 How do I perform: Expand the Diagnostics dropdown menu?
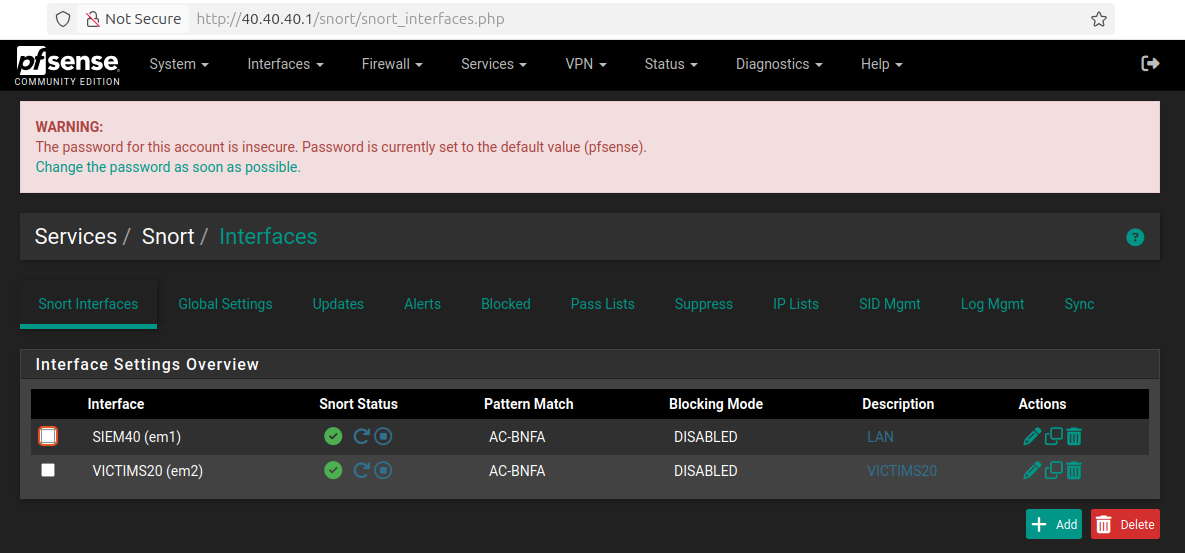[779, 64]
